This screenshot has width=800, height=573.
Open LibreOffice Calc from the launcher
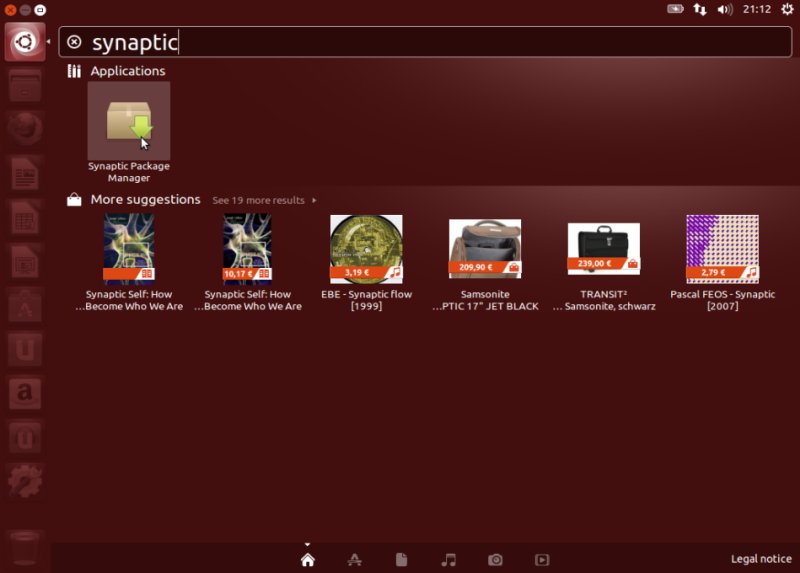tap(24, 217)
